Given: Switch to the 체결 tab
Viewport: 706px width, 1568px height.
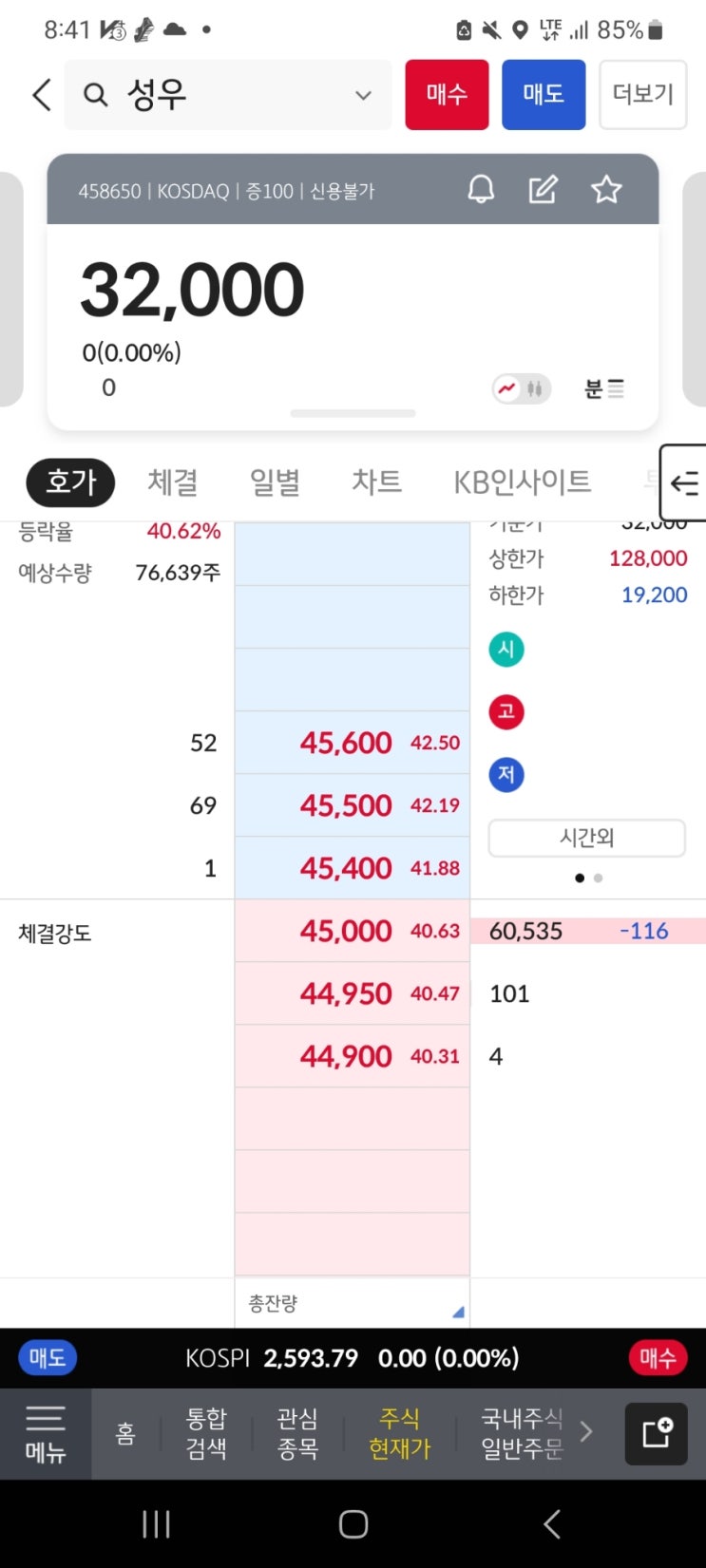Looking at the screenshot, I should 172,482.
